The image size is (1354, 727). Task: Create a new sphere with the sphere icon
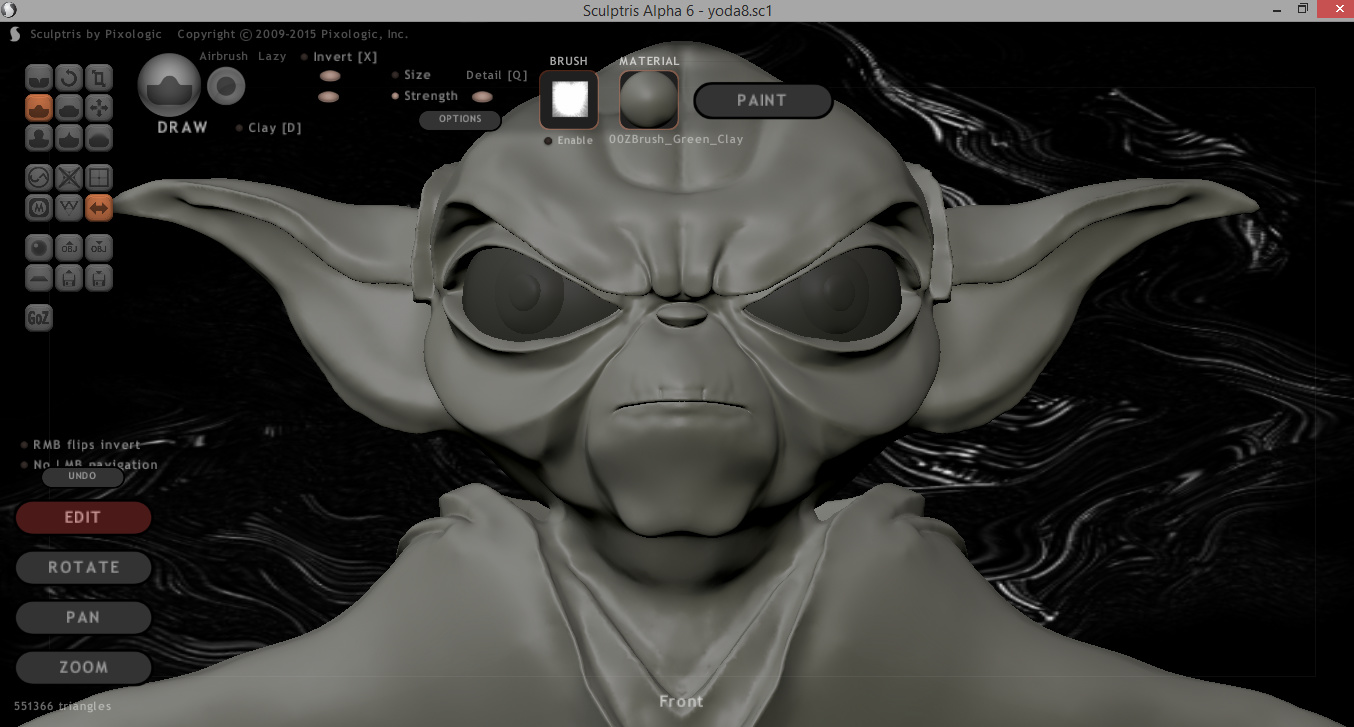pyautogui.click(x=39, y=247)
